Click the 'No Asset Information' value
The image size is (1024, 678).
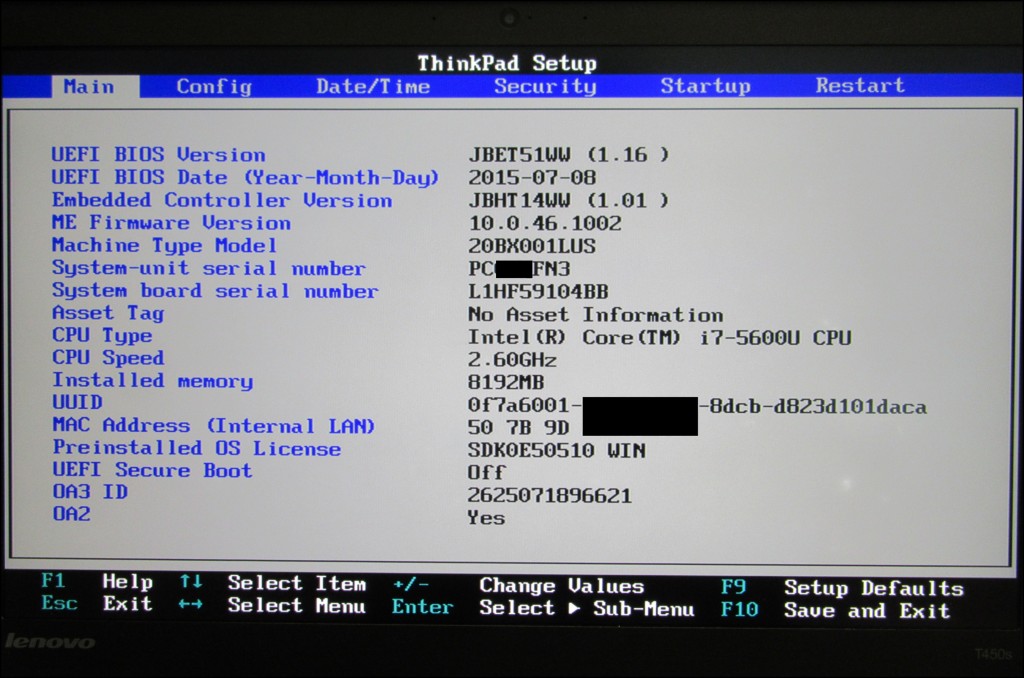click(x=596, y=315)
